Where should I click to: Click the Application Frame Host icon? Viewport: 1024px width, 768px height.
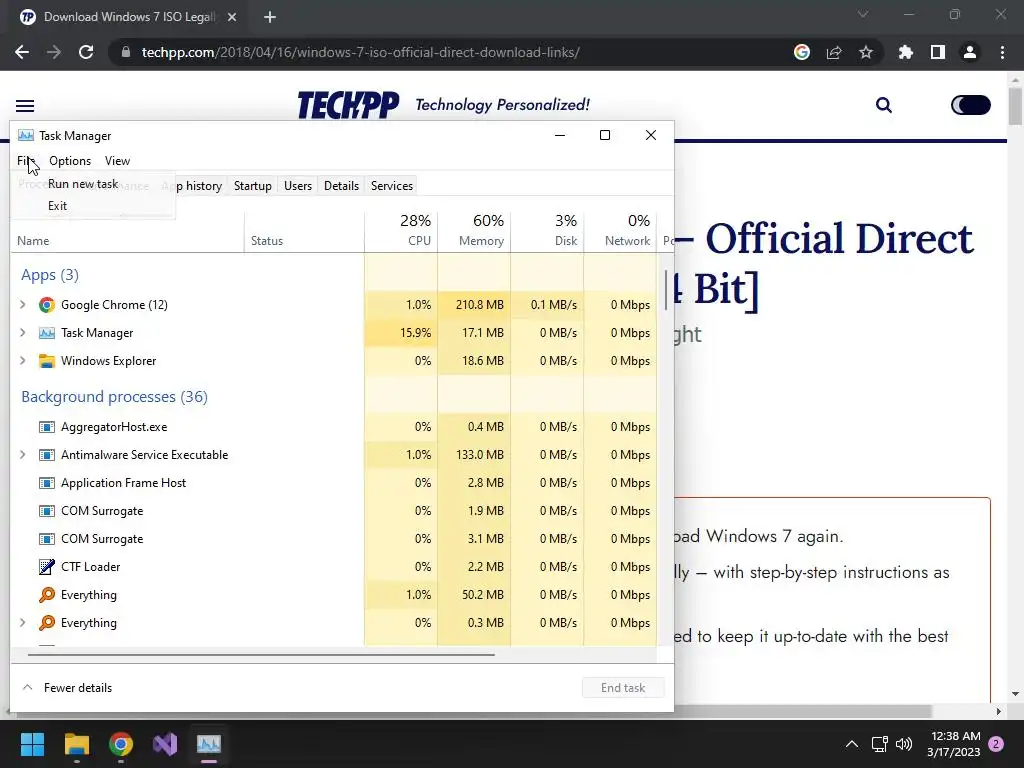pos(46,483)
